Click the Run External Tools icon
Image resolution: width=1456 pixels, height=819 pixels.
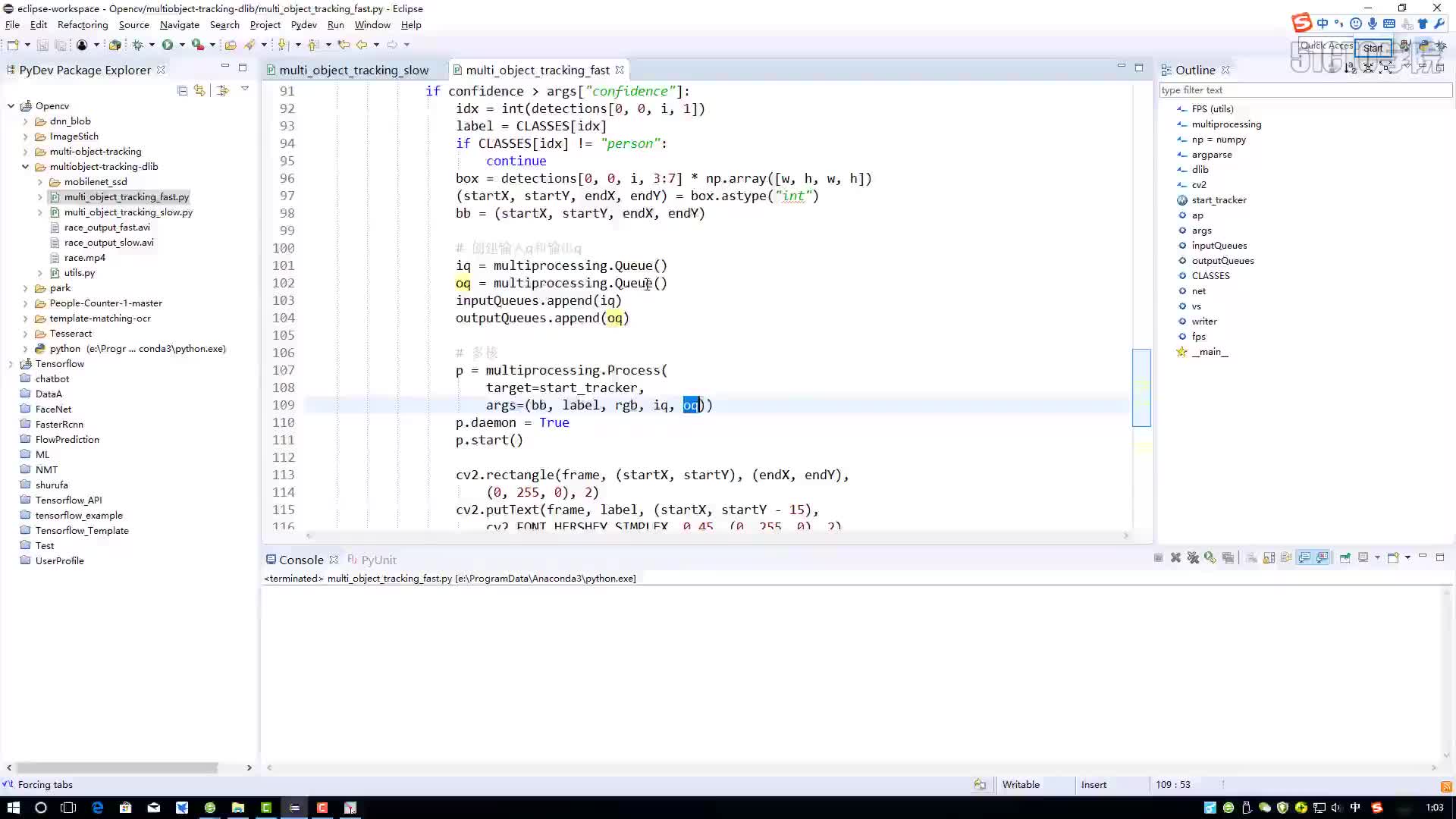(197, 45)
